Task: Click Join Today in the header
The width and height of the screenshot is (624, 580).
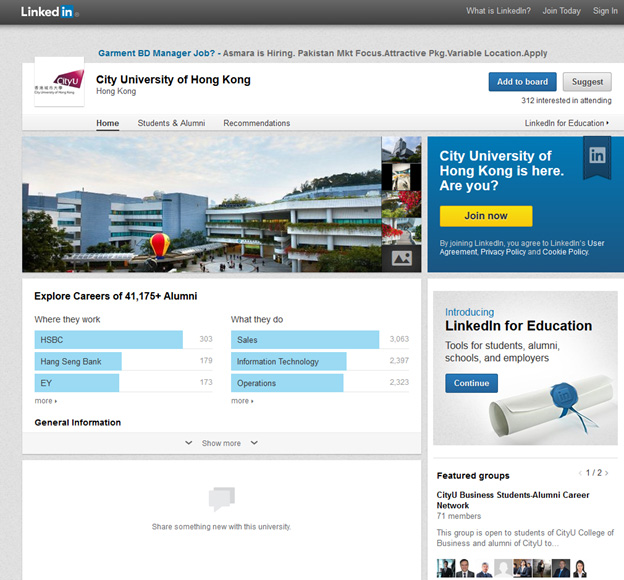Action: point(562,11)
